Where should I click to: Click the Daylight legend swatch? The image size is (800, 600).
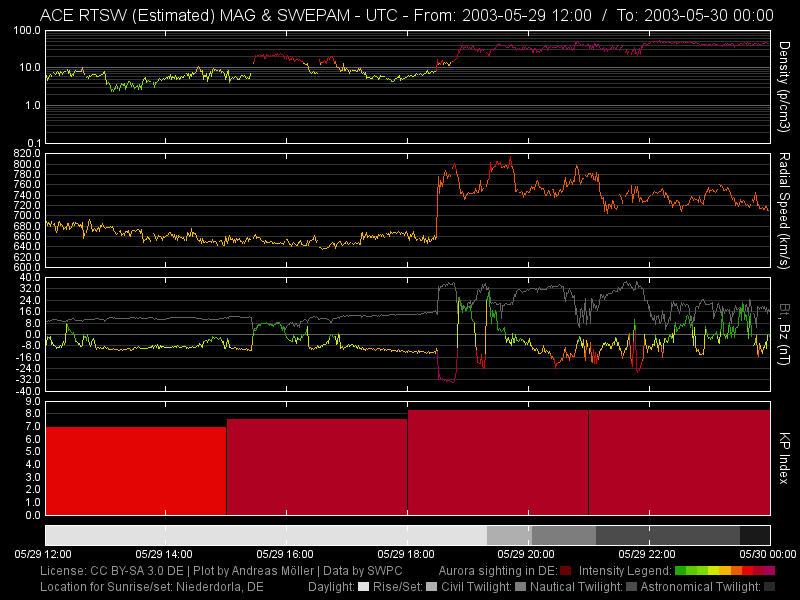tap(363, 587)
